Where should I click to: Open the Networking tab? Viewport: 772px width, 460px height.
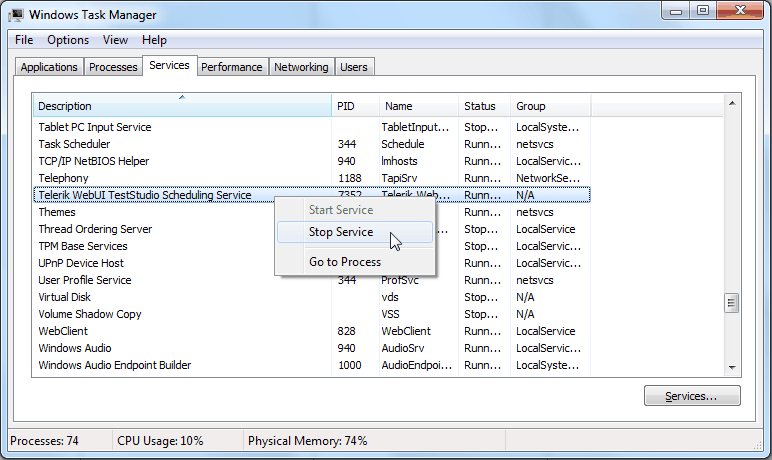point(301,67)
